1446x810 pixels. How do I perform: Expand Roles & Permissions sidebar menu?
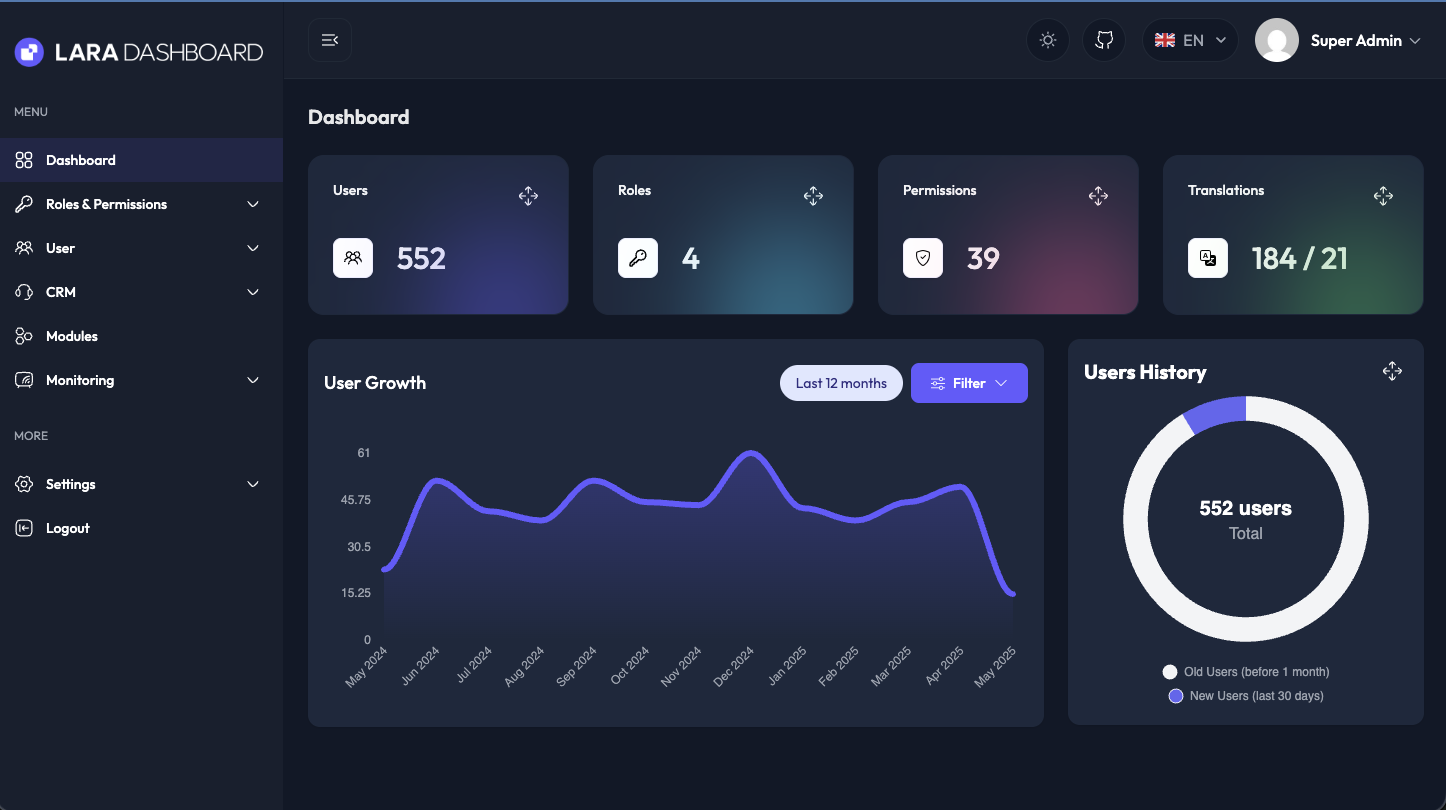141,204
